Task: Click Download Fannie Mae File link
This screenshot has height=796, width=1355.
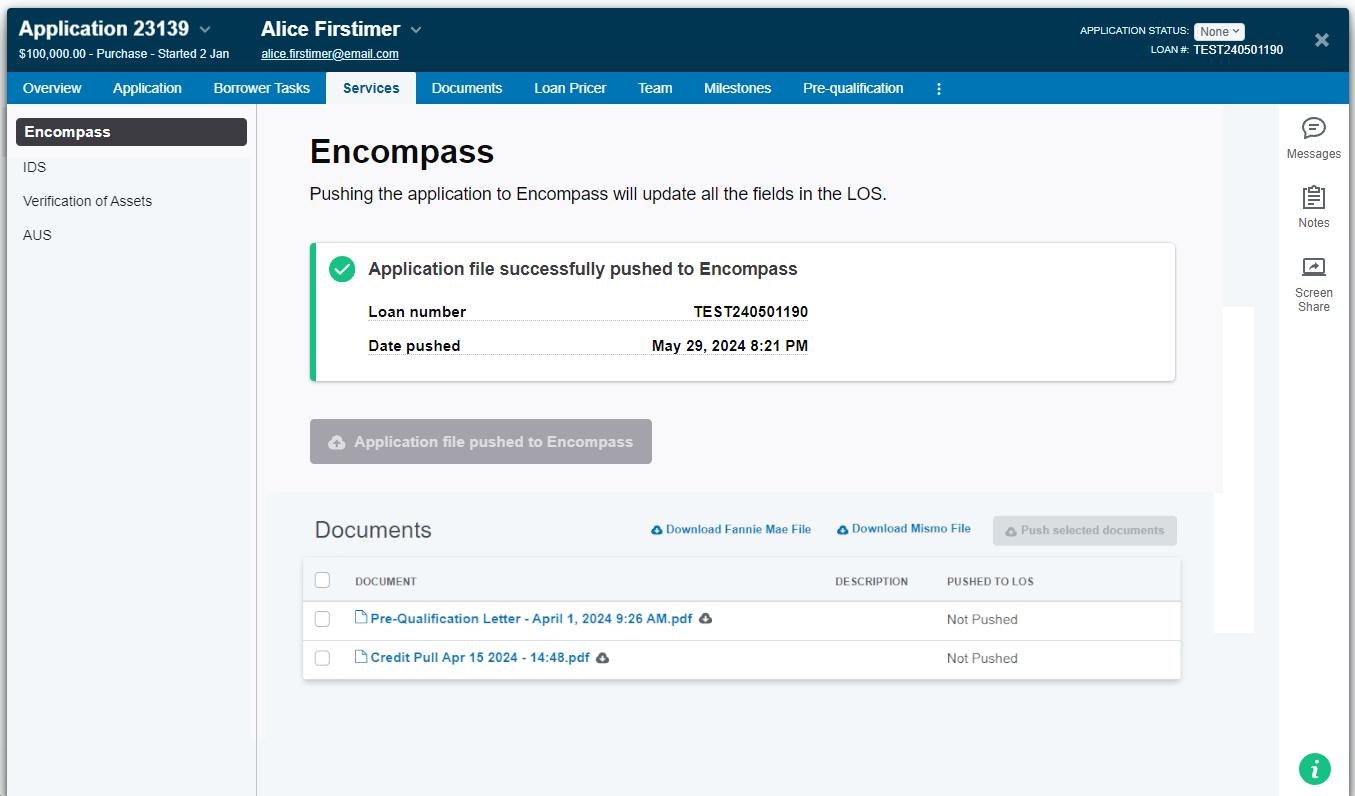Action: tap(731, 529)
